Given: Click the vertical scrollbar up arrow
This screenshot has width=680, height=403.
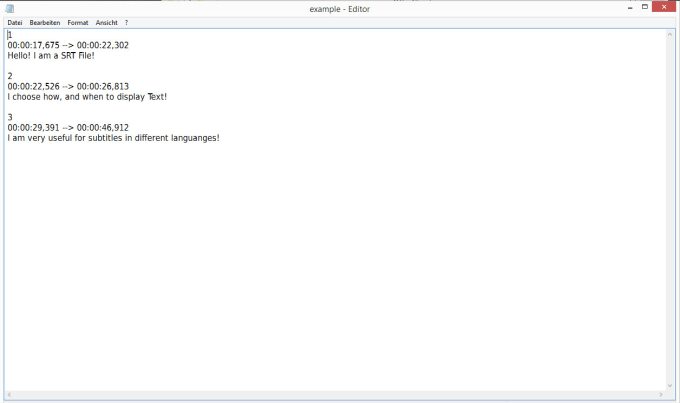Looking at the screenshot, I should pos(670,34).
